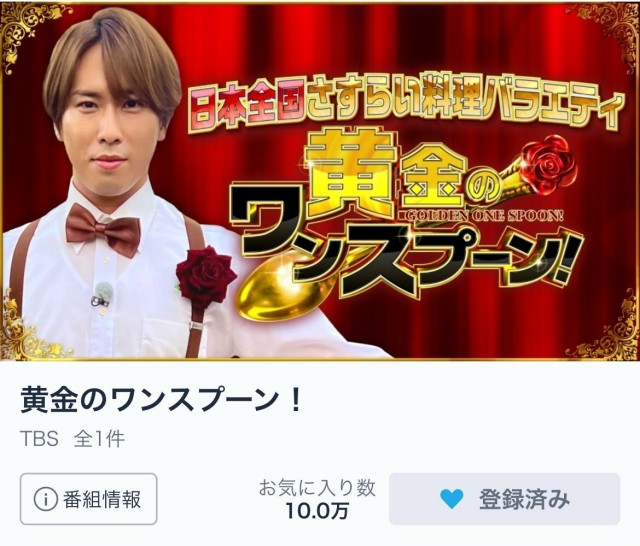Click the GOLDEN ONE SPOON! English subtitle

click(x=480, y=216)
